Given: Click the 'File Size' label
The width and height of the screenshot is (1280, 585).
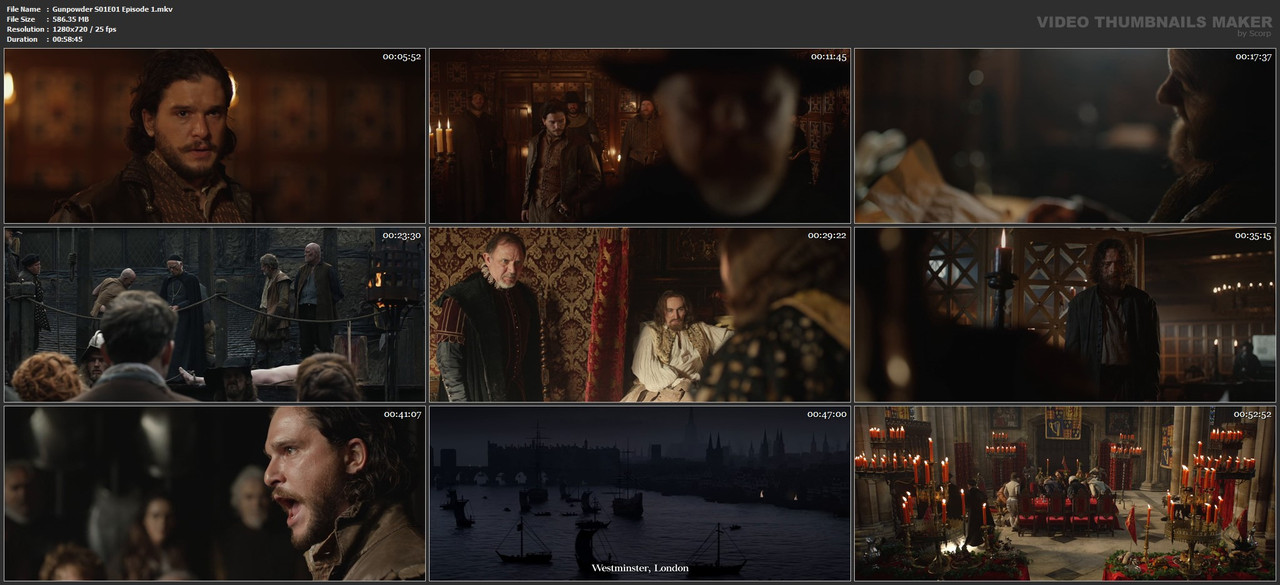Looking at the screenshot, I should pyautogui.click(x=21, y=19).
